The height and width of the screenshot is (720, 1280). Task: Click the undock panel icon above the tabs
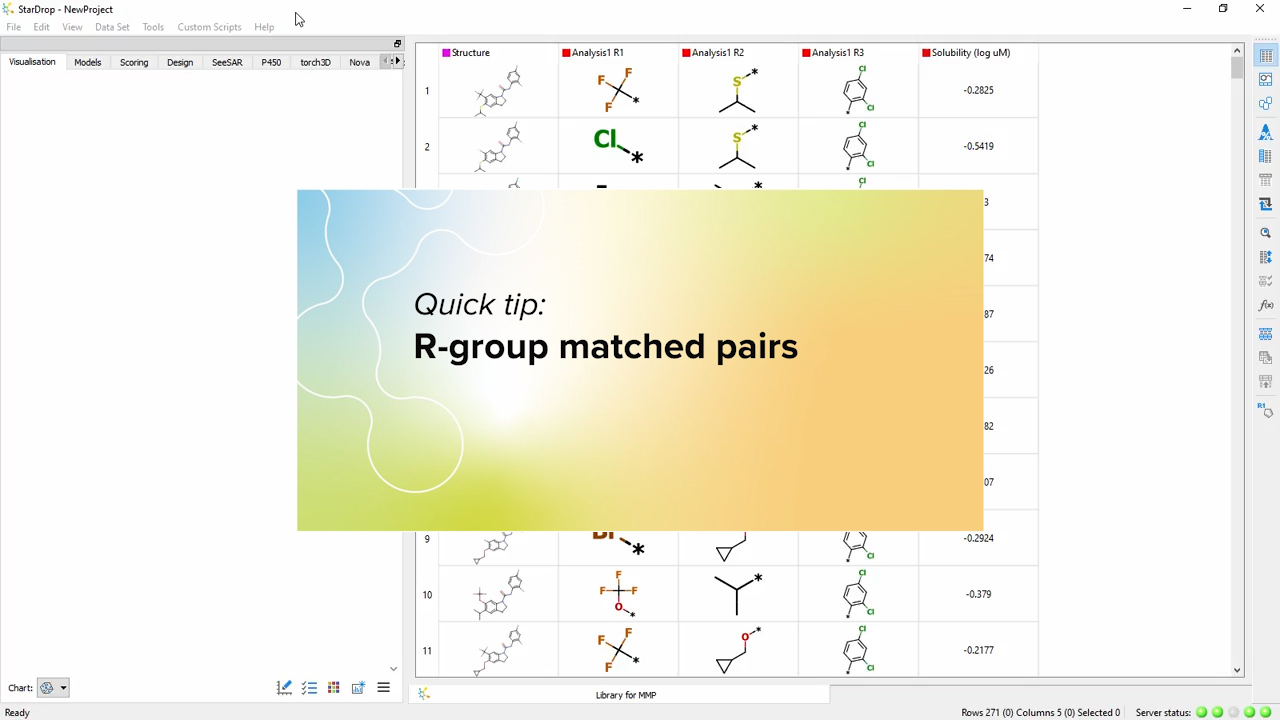point(397,44)
